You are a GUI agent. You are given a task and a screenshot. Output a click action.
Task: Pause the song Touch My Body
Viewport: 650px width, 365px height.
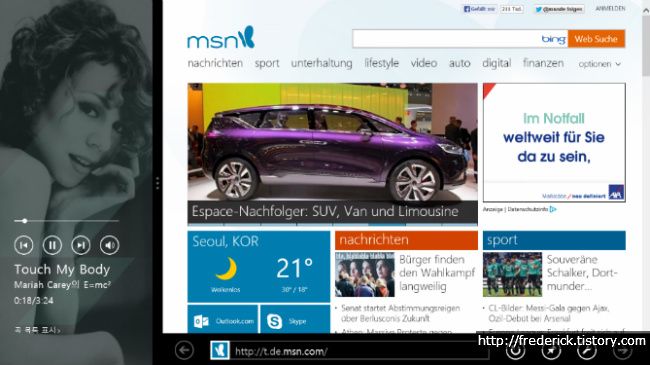[x=52, y=245]
